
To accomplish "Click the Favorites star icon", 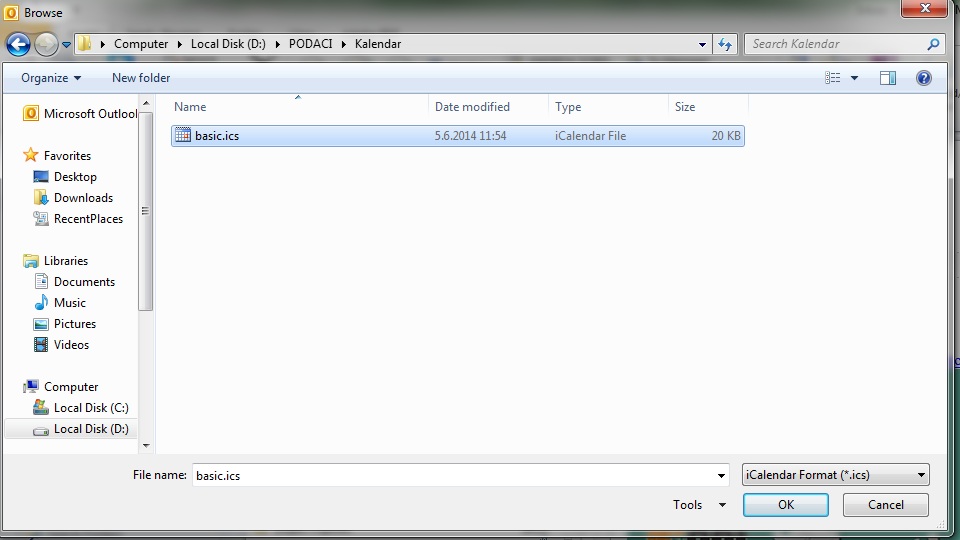I will [31, 155].
